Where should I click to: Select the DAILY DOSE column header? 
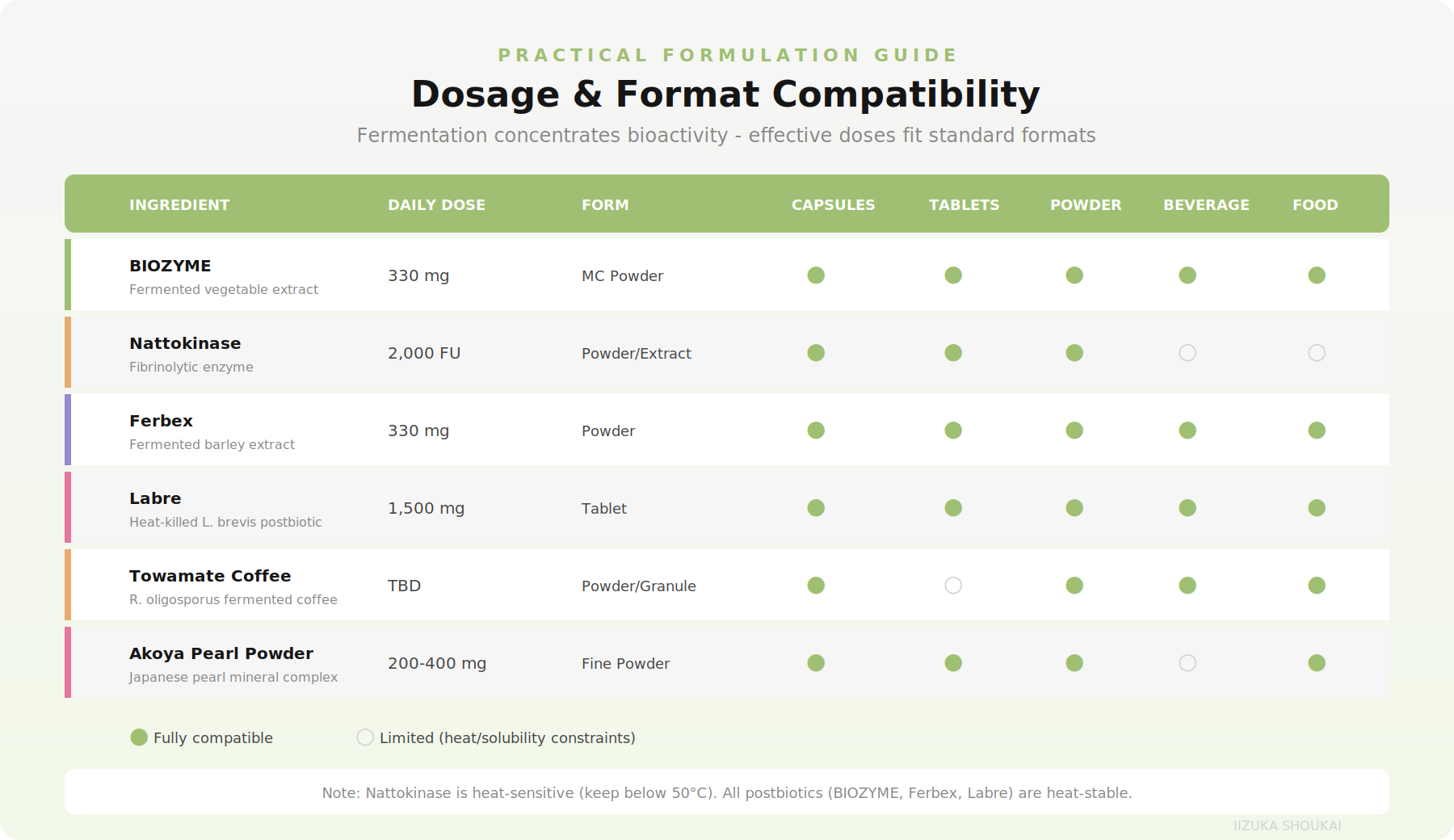pos(436,205)
